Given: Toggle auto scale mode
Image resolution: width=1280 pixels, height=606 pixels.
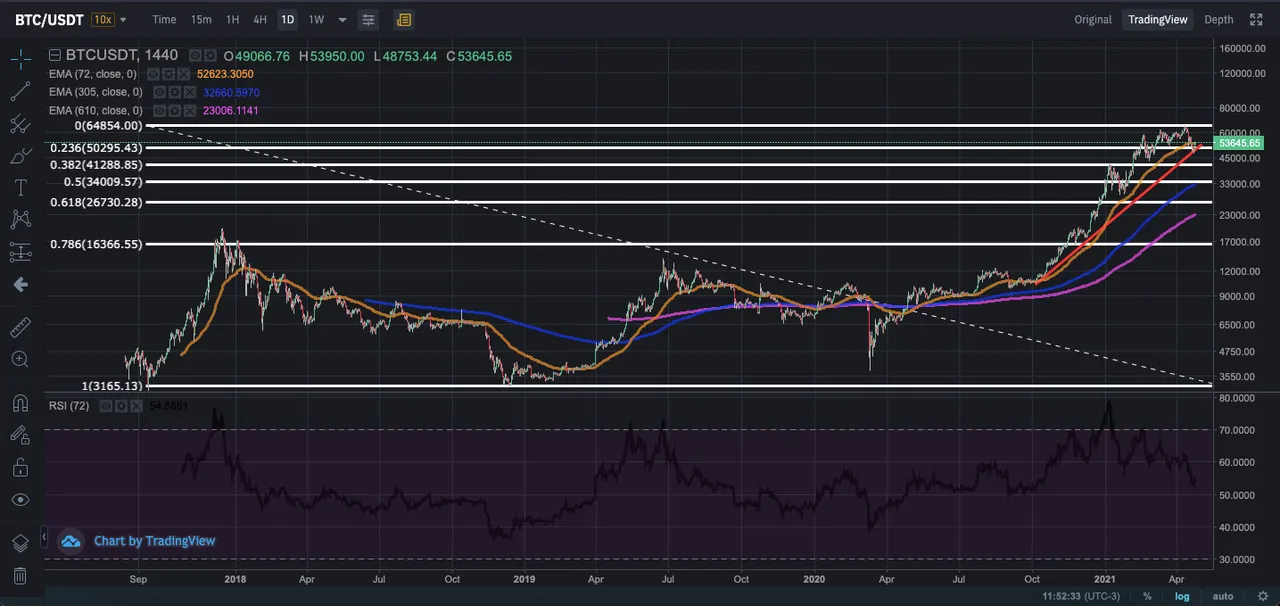Looking at the screenshot, I should pos(1223,596).
